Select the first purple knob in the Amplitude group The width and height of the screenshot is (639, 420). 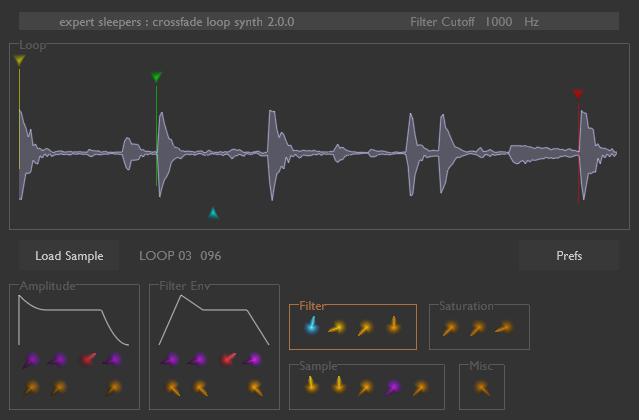[x=31, y=361]
